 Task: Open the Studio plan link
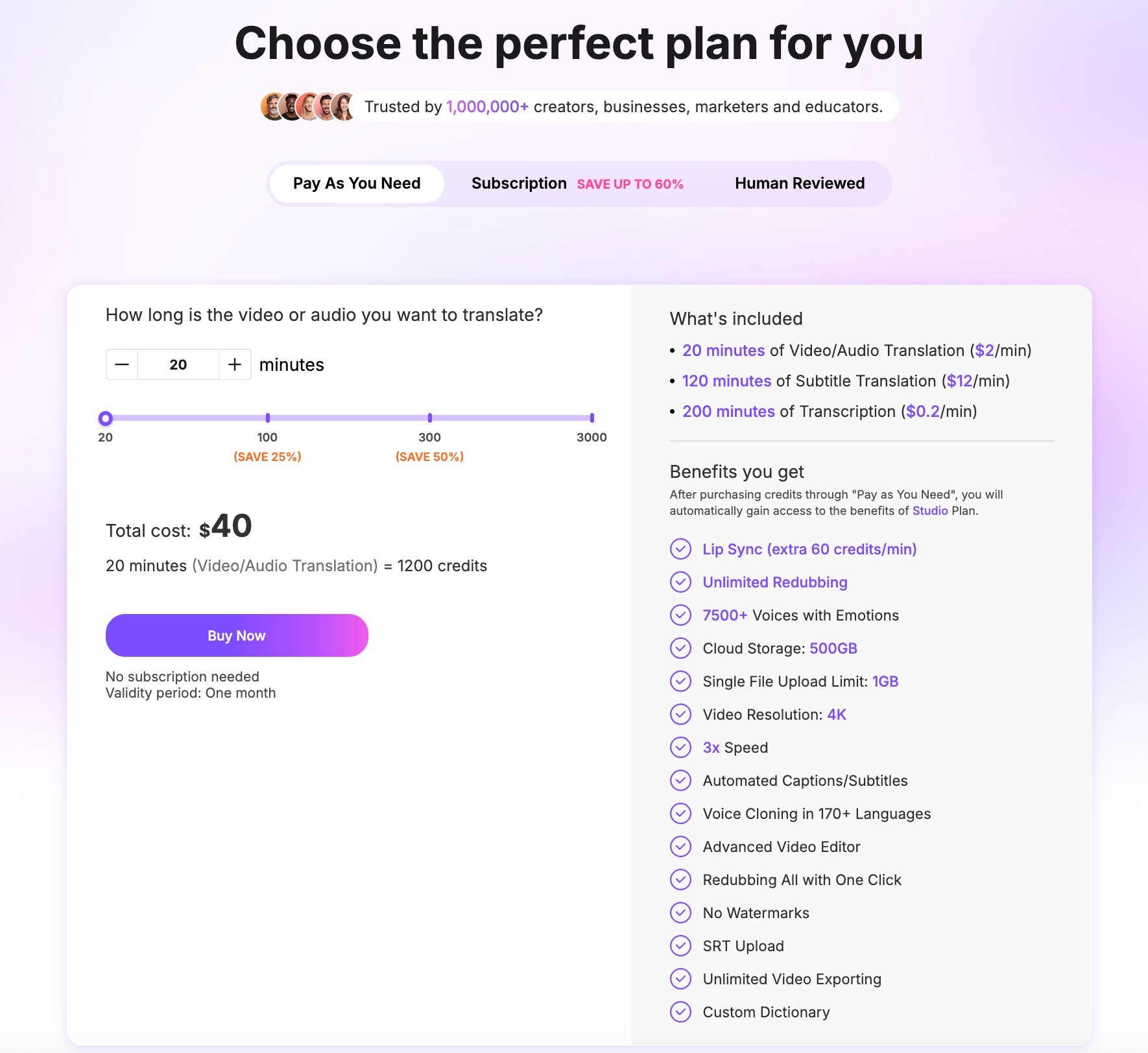click(930, 510)
